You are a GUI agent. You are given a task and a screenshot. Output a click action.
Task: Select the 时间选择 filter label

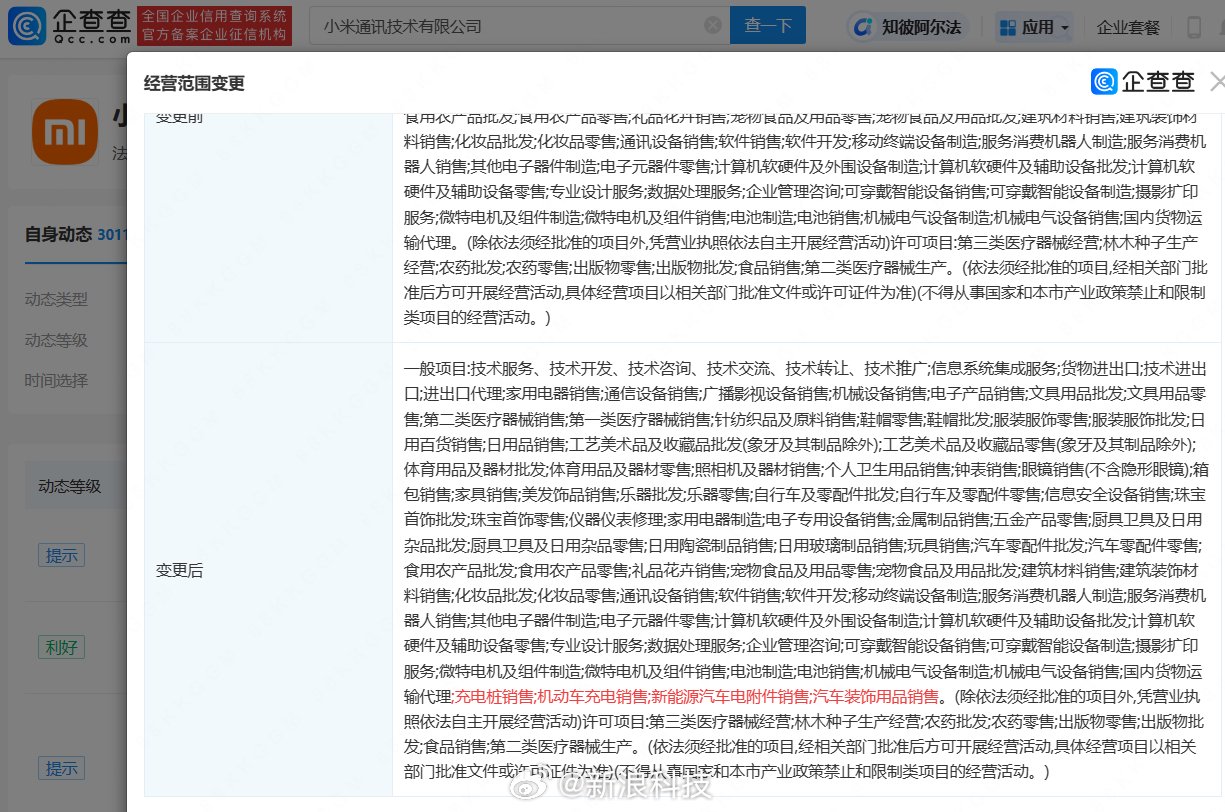tap(56, 381)
